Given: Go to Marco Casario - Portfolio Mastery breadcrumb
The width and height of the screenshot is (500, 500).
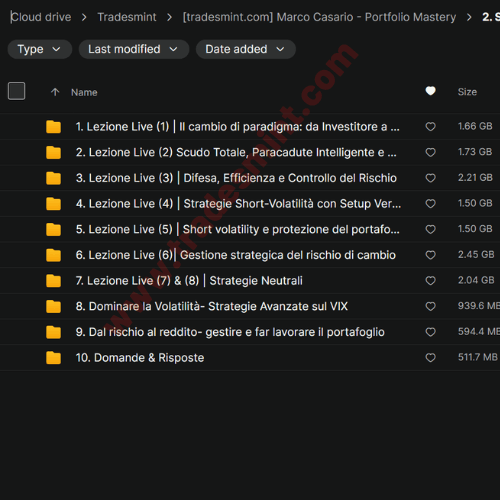Looking at the screenshot, I should (x=319, y=17).
